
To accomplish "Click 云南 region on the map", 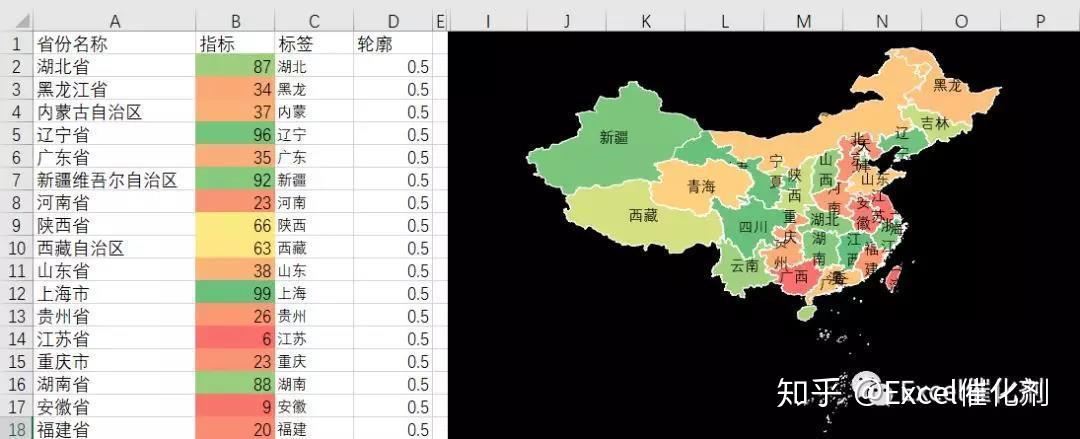I will pos(745,265).
